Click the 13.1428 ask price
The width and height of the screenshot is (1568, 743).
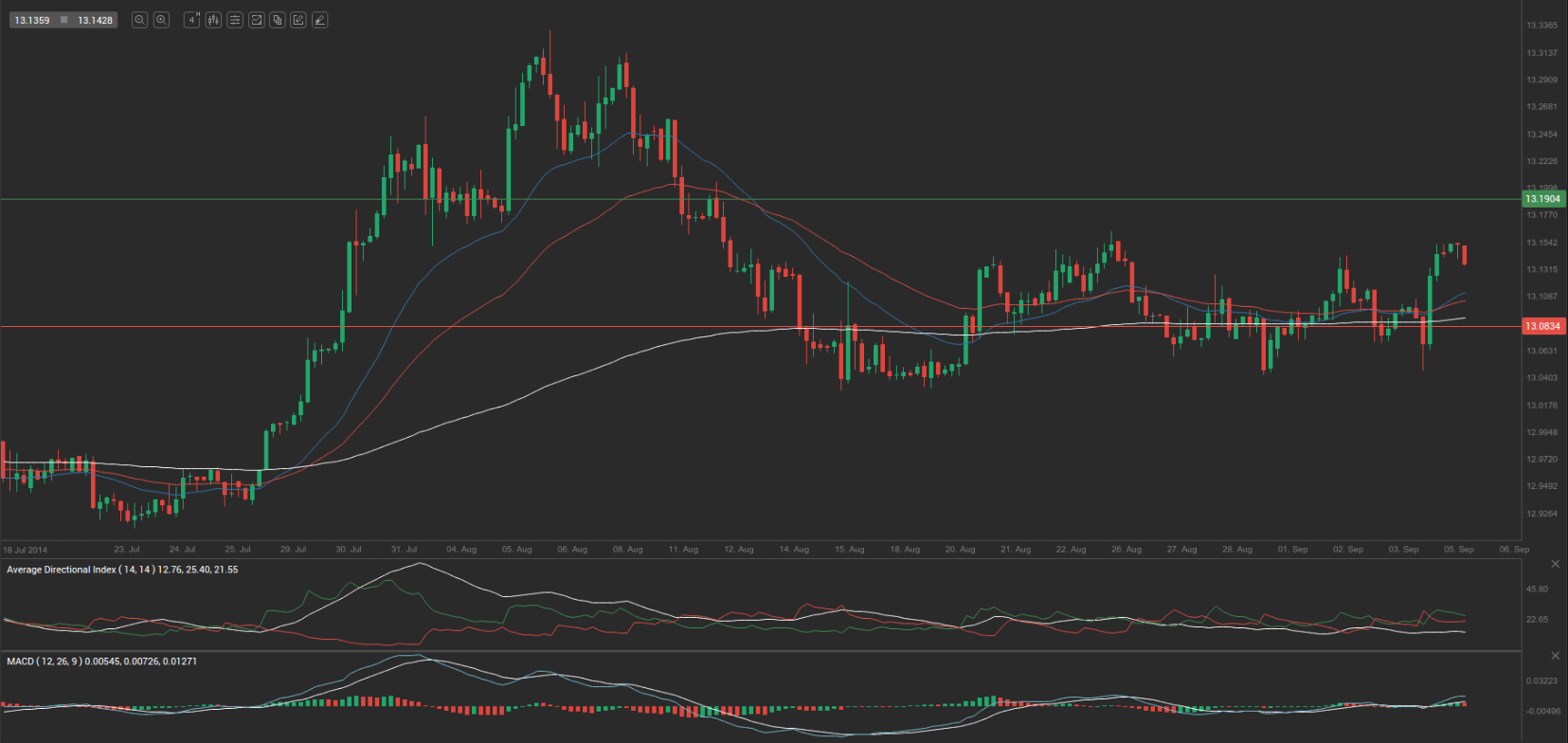[x=95, y=20]
